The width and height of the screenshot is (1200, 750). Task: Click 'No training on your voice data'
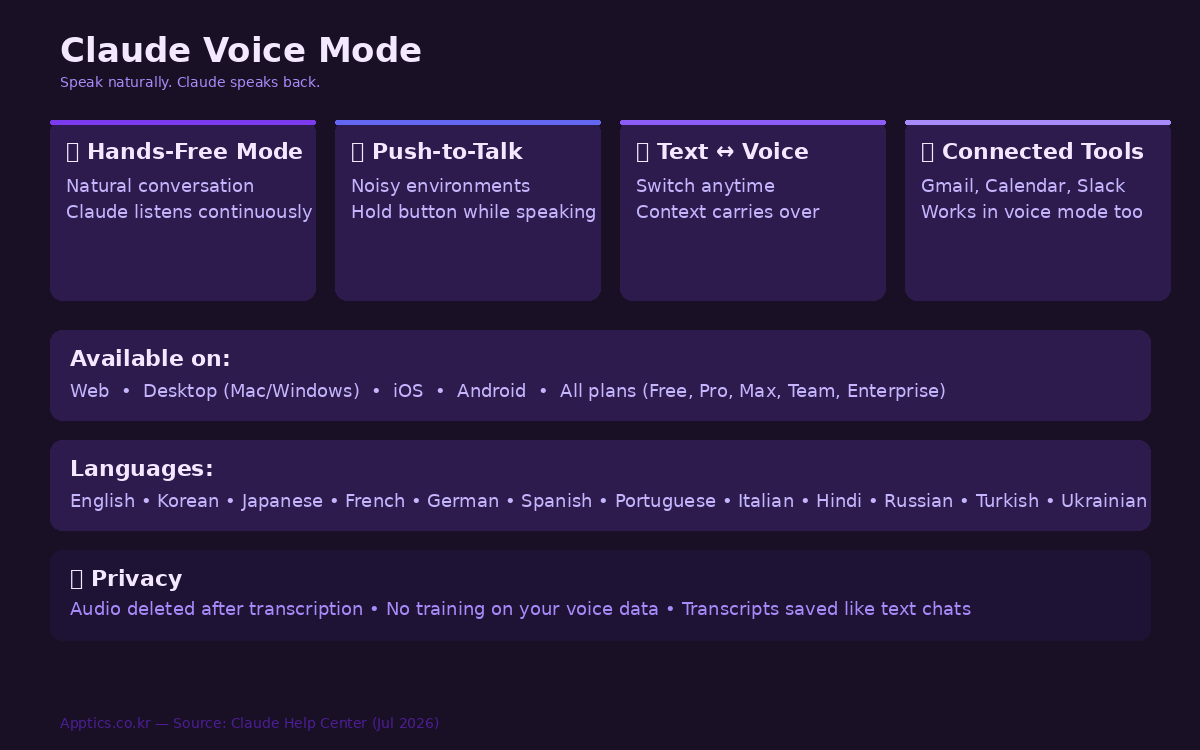click(522, 609)
